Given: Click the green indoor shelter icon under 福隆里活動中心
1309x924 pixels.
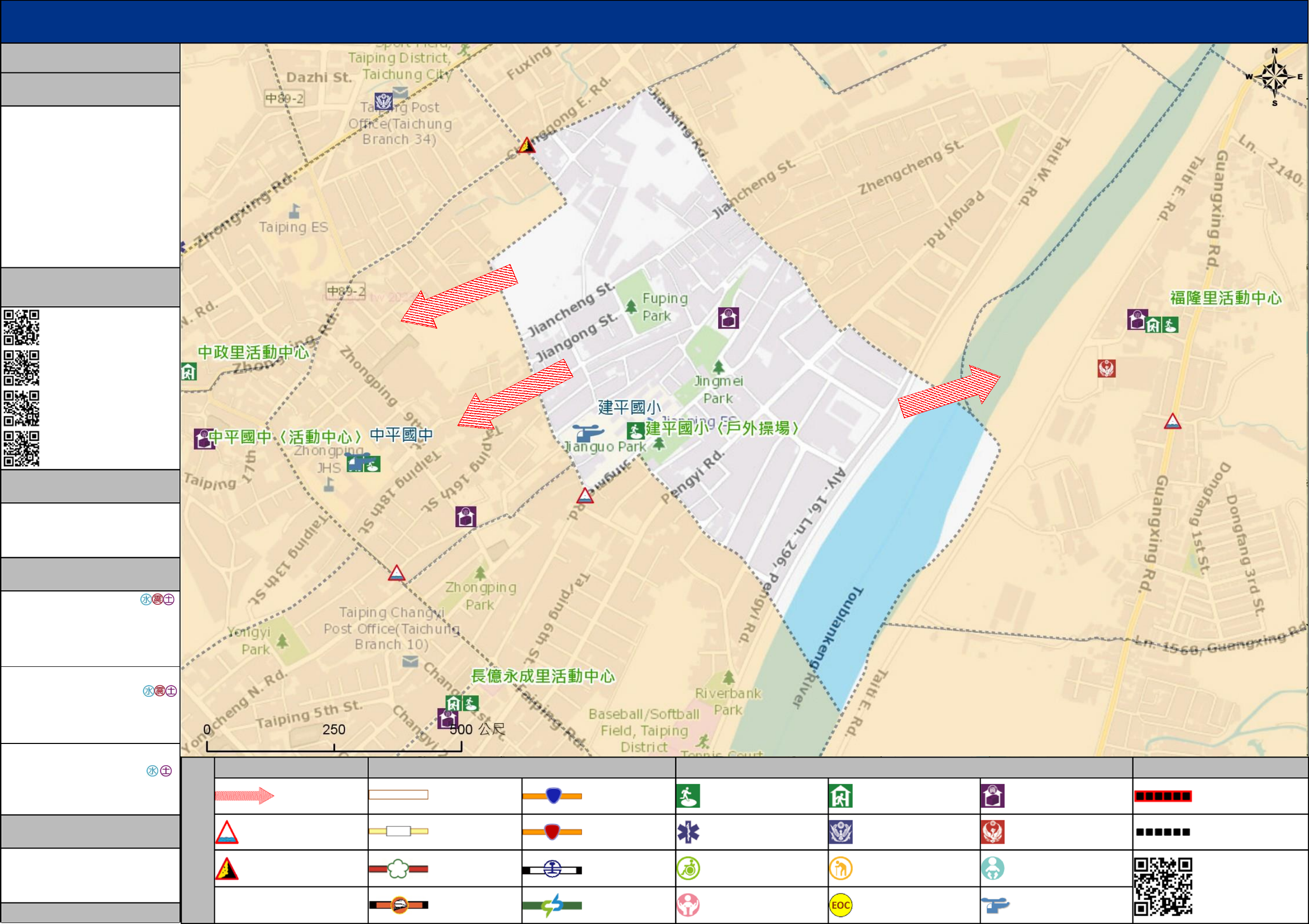Looking at the screenshot, I should [1153, 325].
